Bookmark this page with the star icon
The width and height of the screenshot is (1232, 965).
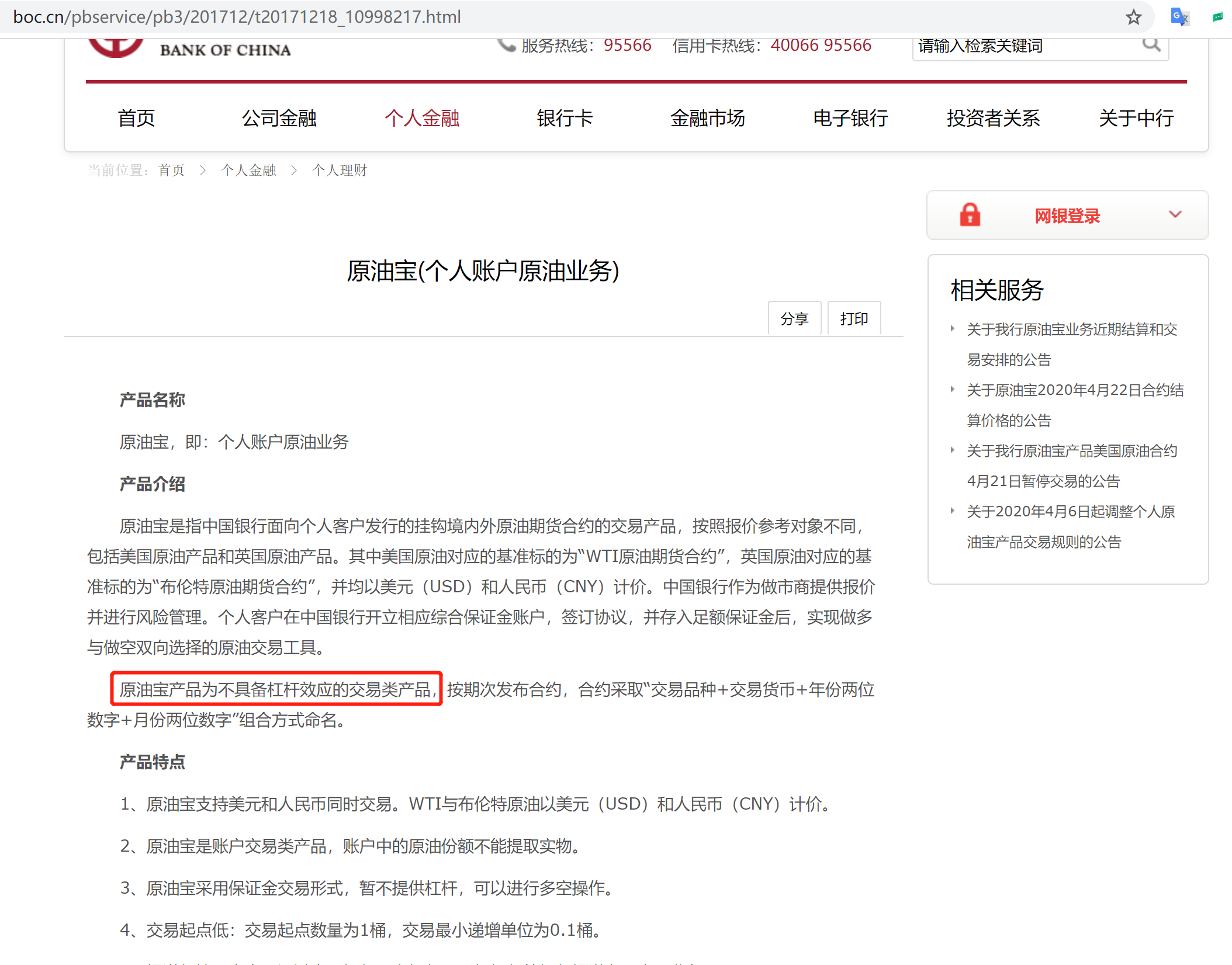point(1133,17)
